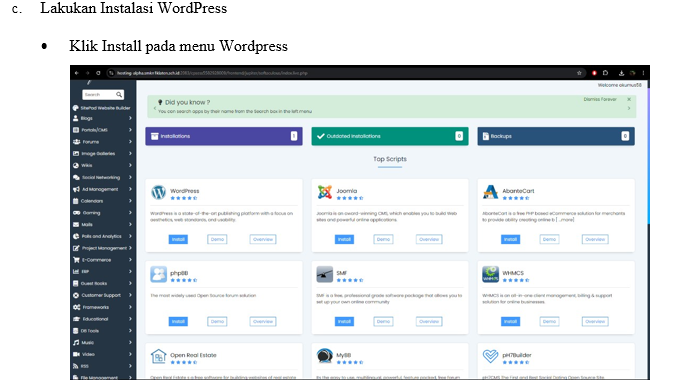Click the Top Scripts heading
682x383 pixels.
(x=390, y=159)
